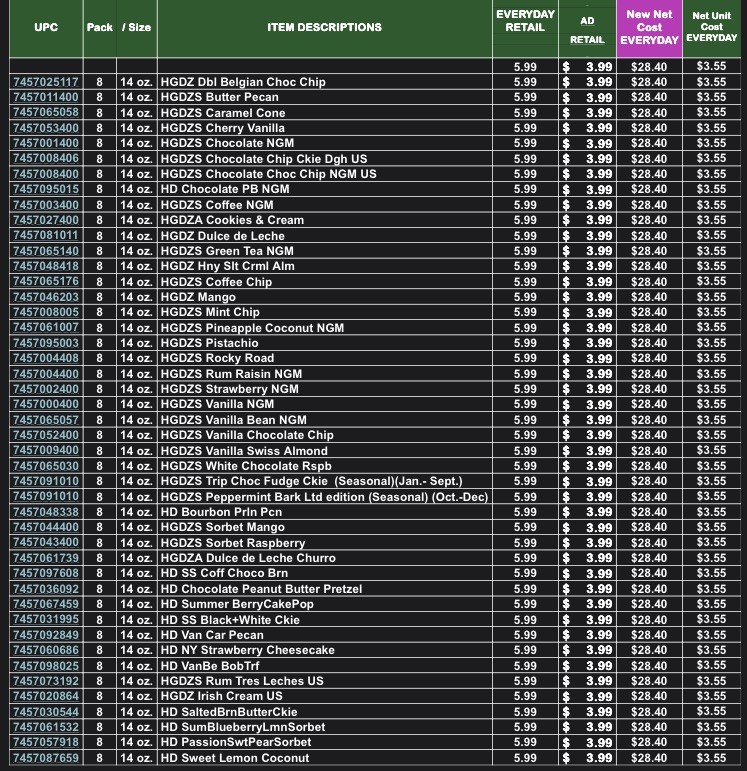Click the UPC column header
747x771 pixels.
coord(45,28)
